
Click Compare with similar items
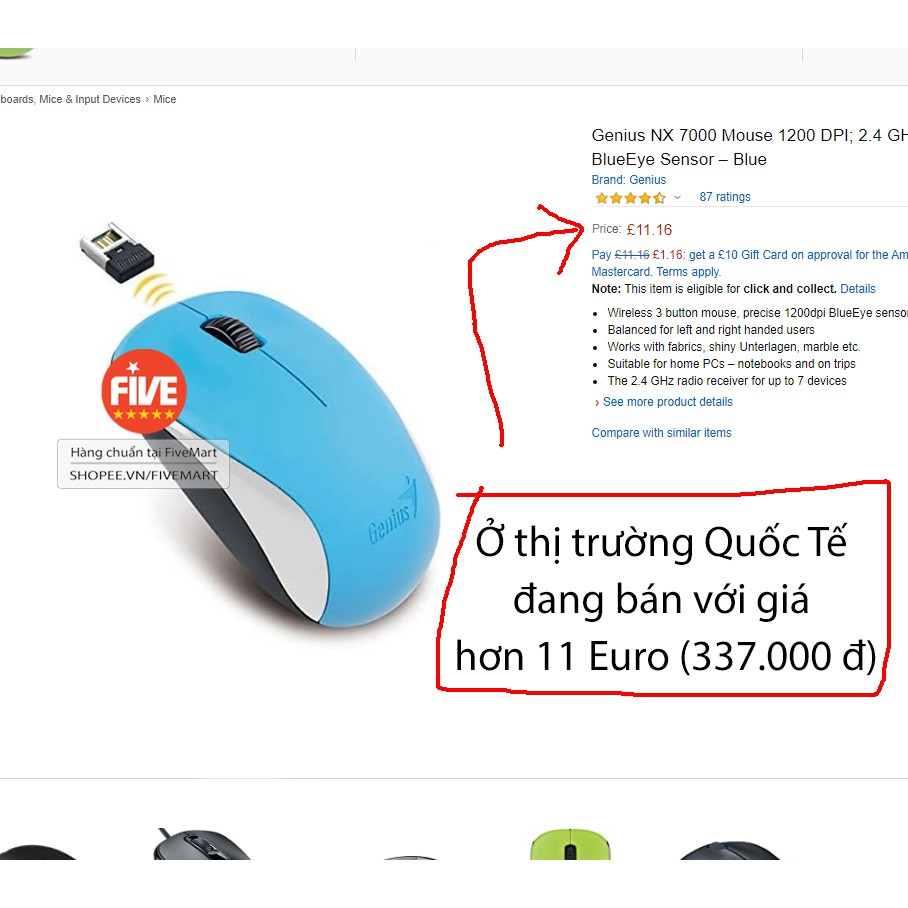661,433
